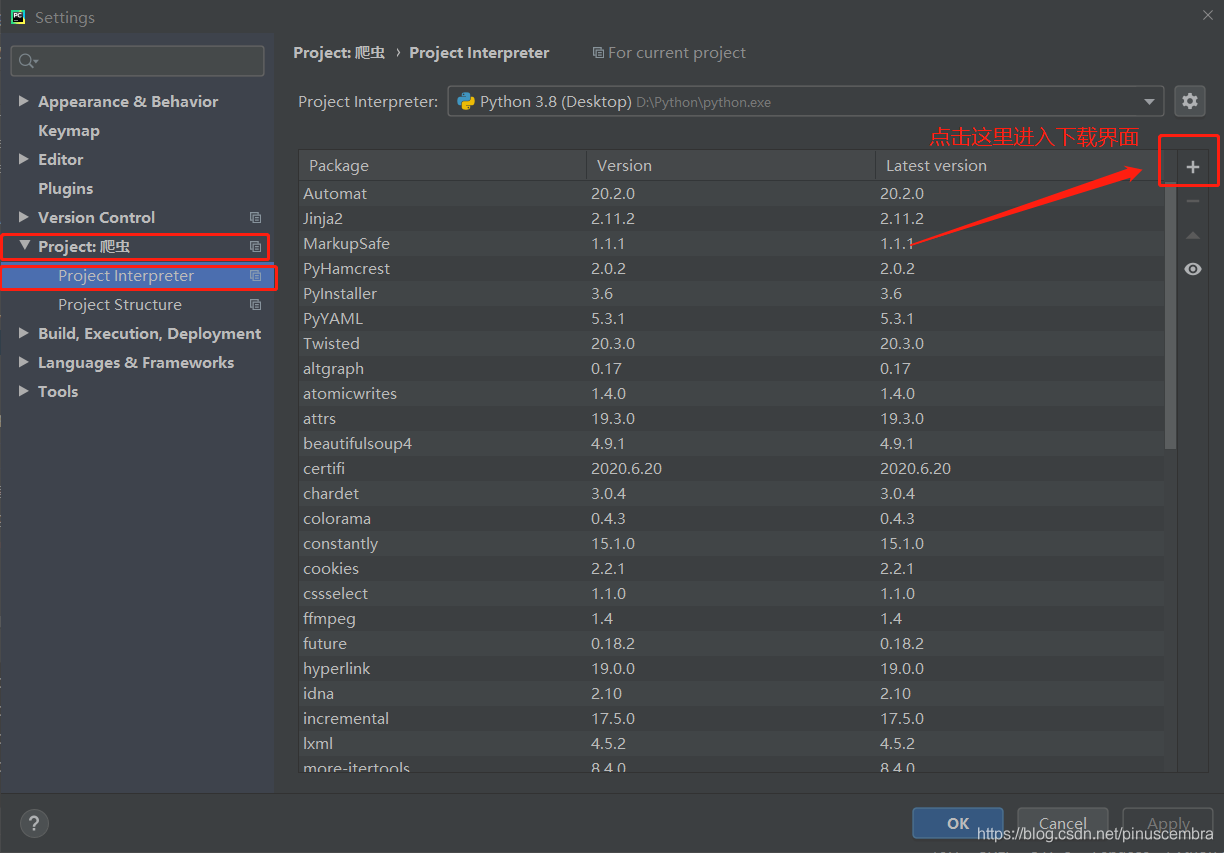Collapse the Project: 爬虫 tree node
This screenshot has width=1224, height=853.
click(24, 246)
